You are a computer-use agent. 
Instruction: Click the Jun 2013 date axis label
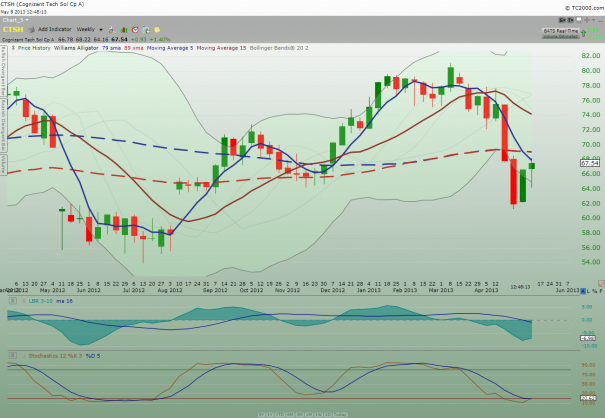[567, 290]
